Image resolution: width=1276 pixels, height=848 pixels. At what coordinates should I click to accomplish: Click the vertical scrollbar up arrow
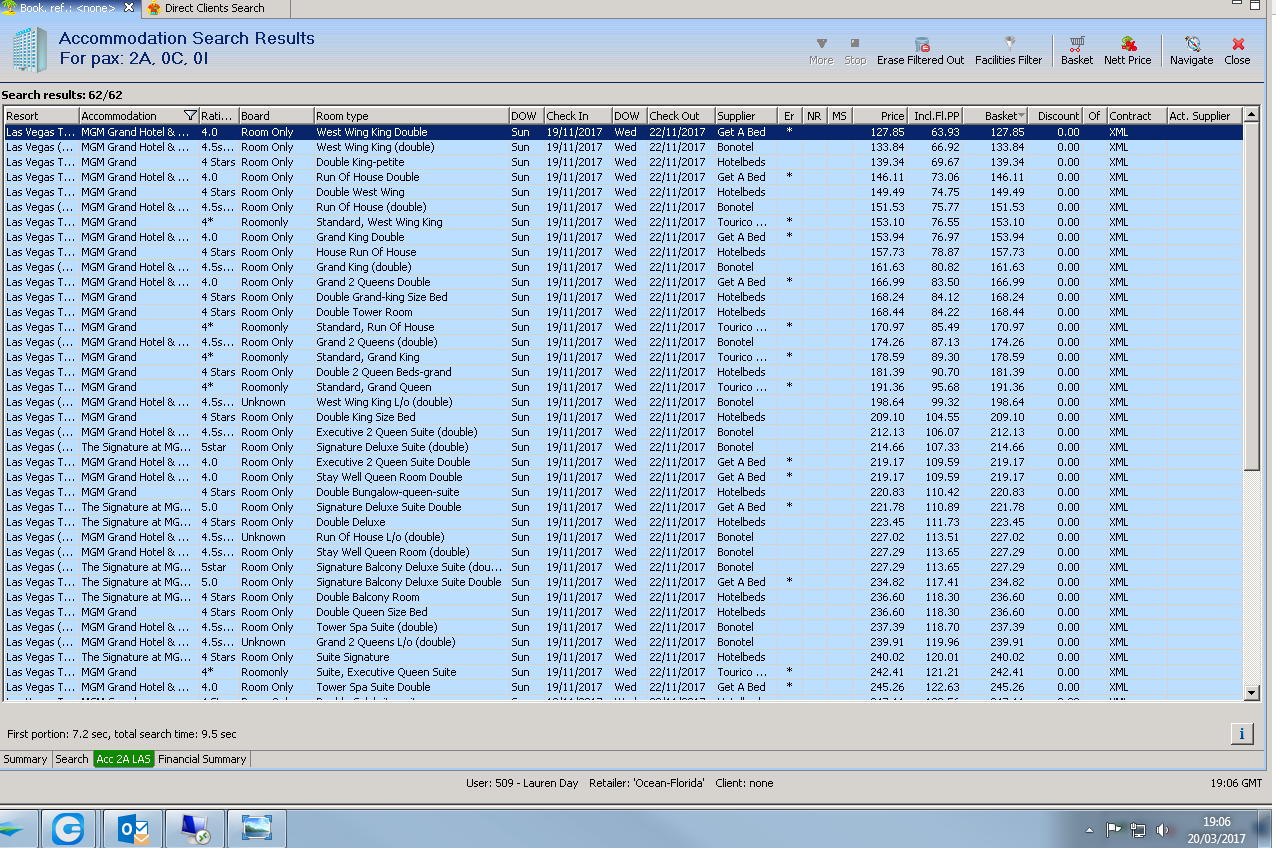(x=1251, y=115)
